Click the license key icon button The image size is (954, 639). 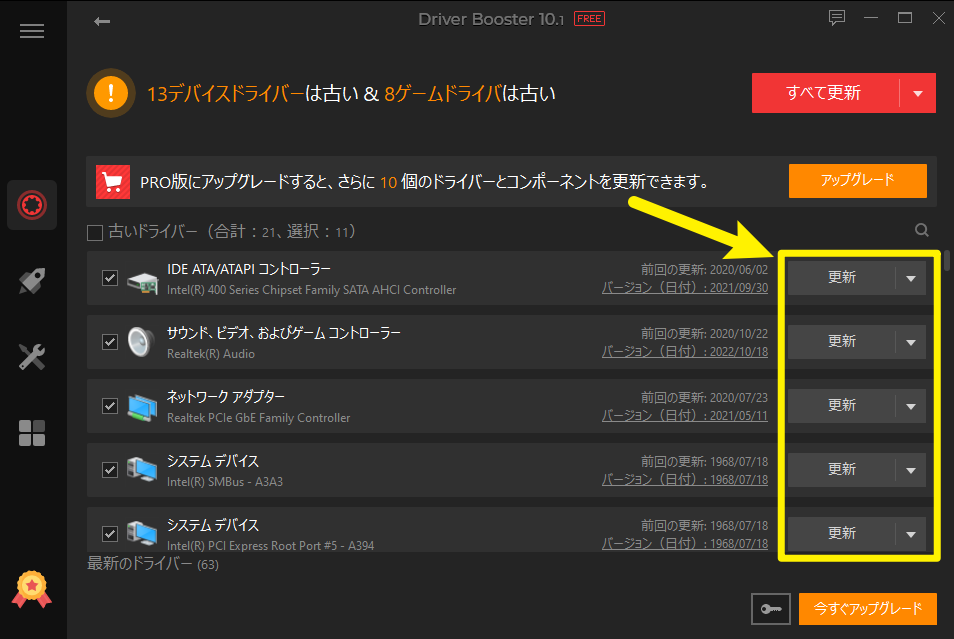click(771, 609)
